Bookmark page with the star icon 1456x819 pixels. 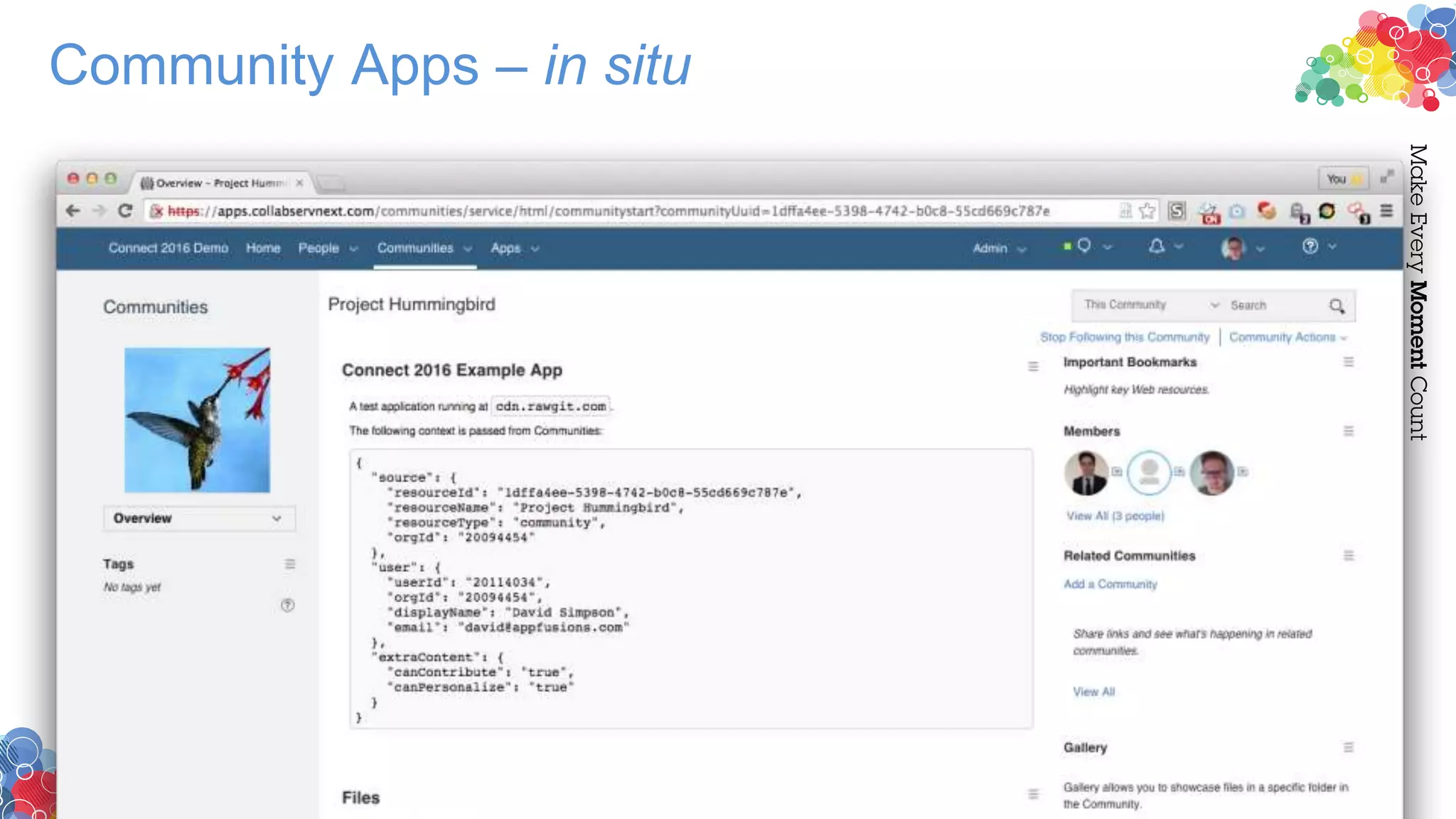(1146, 210)
